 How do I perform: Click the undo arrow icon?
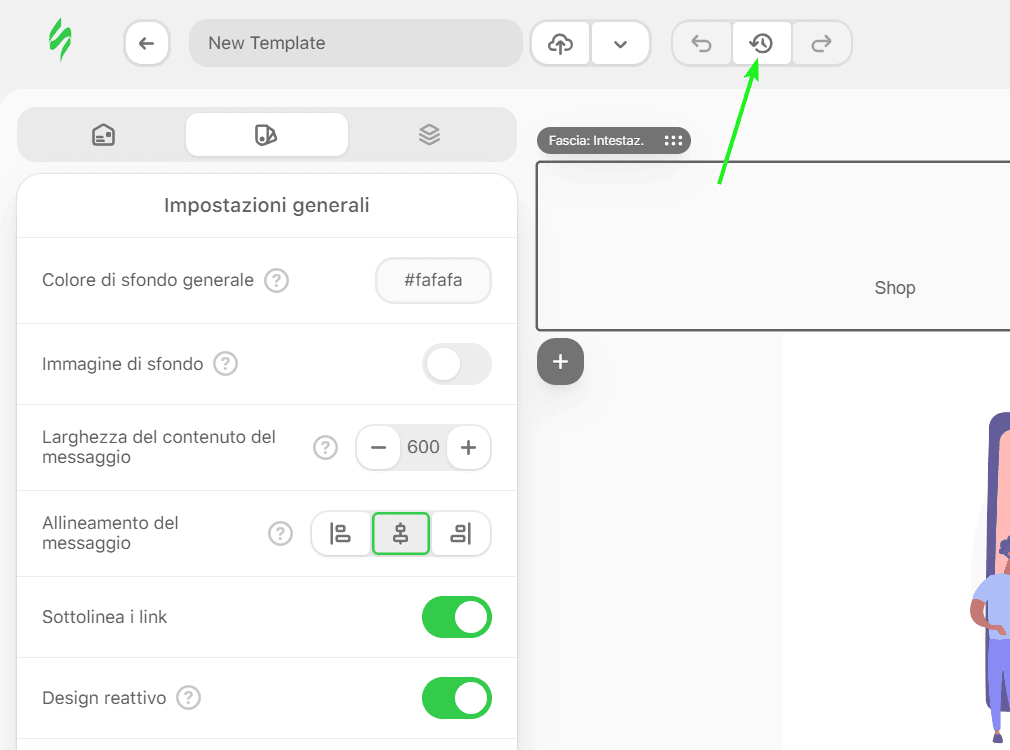pos(702,44)
